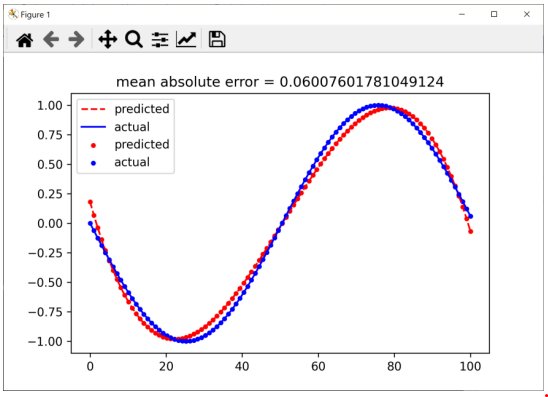The image size is (548, 397).
Task: Go forward to next view
Action: 76,39
